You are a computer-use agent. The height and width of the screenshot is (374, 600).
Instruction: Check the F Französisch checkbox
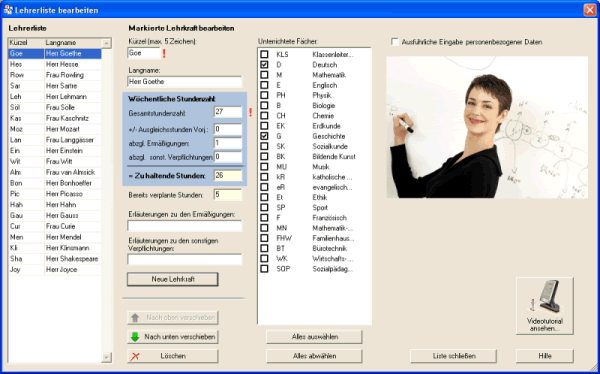click(x=264, y=218)
